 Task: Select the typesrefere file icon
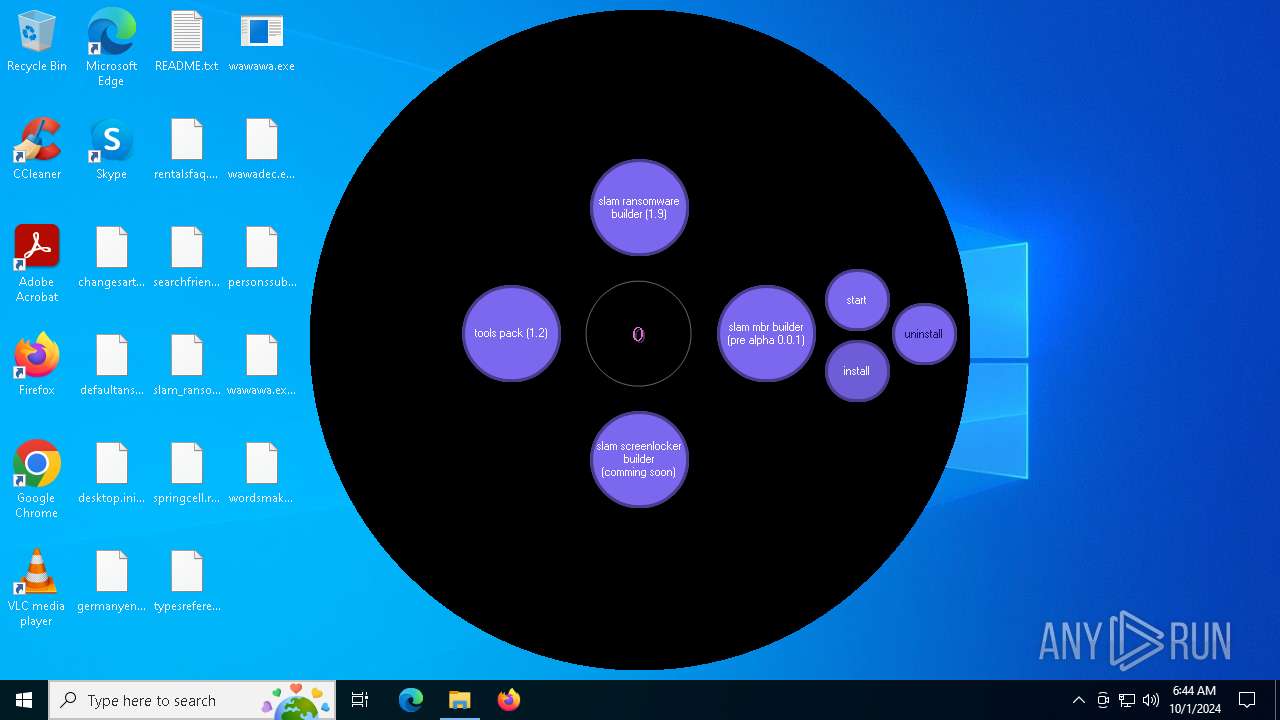pyautogui.click(x=186, y=582)
